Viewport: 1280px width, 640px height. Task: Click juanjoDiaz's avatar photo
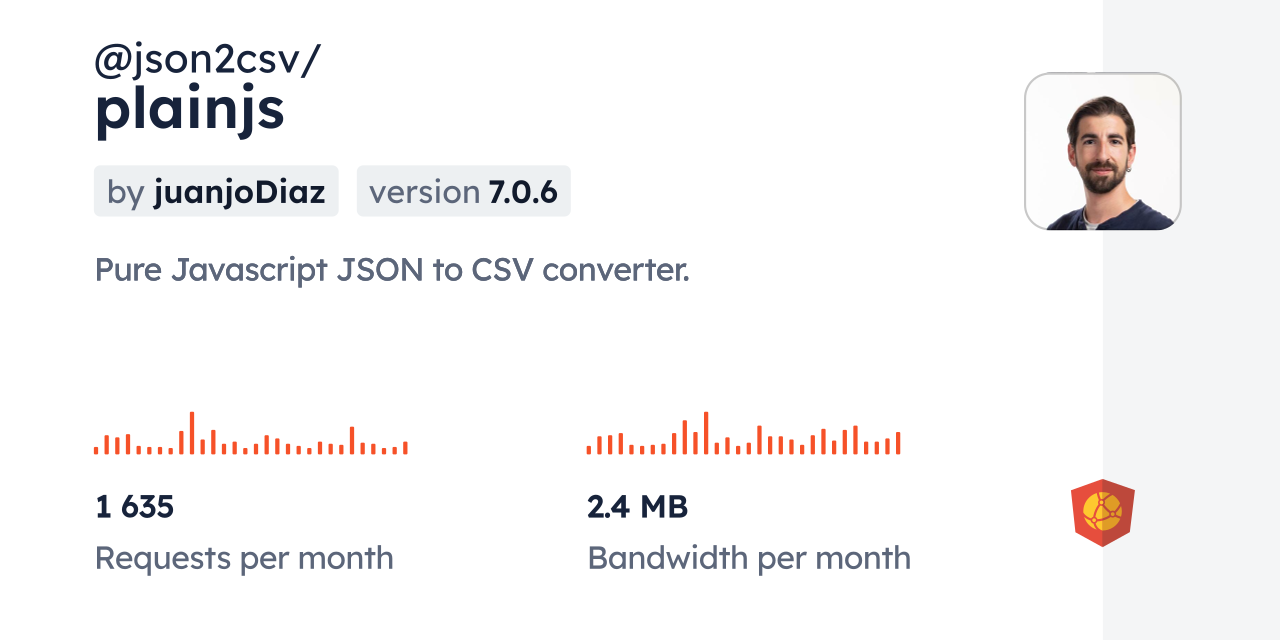click(1102, 151)
